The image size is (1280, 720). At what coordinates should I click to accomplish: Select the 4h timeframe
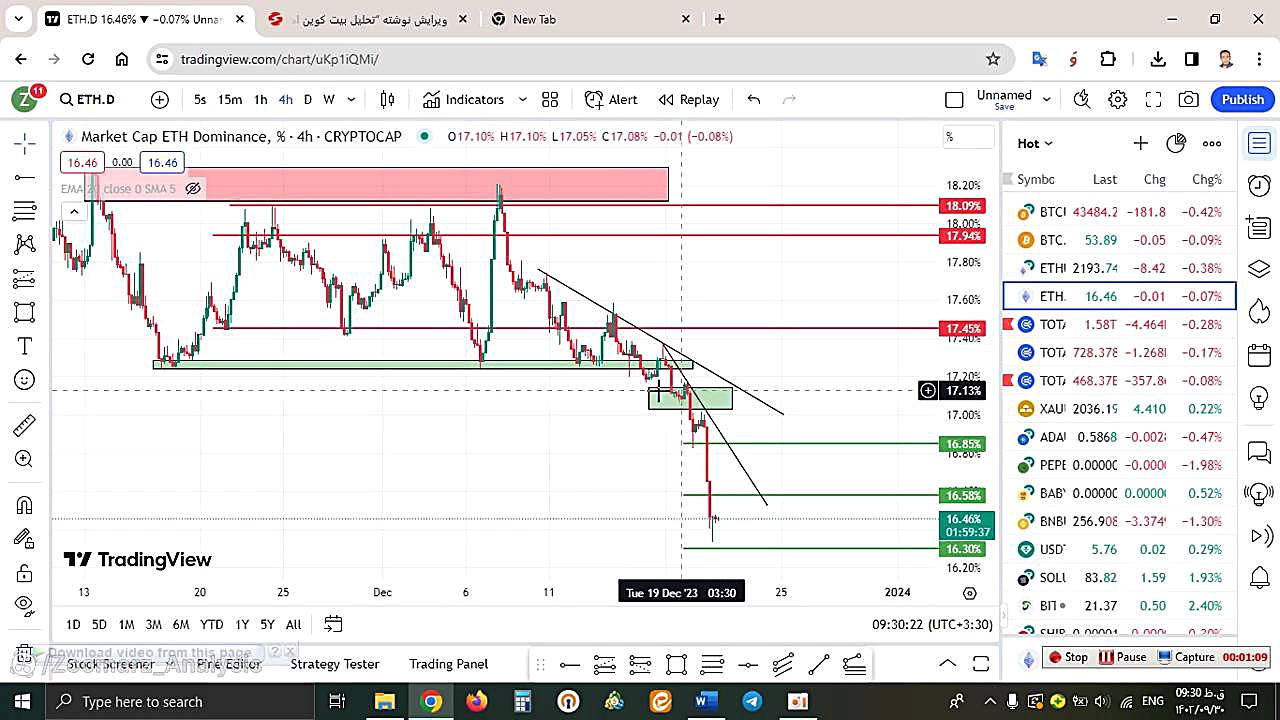point(286,99)
